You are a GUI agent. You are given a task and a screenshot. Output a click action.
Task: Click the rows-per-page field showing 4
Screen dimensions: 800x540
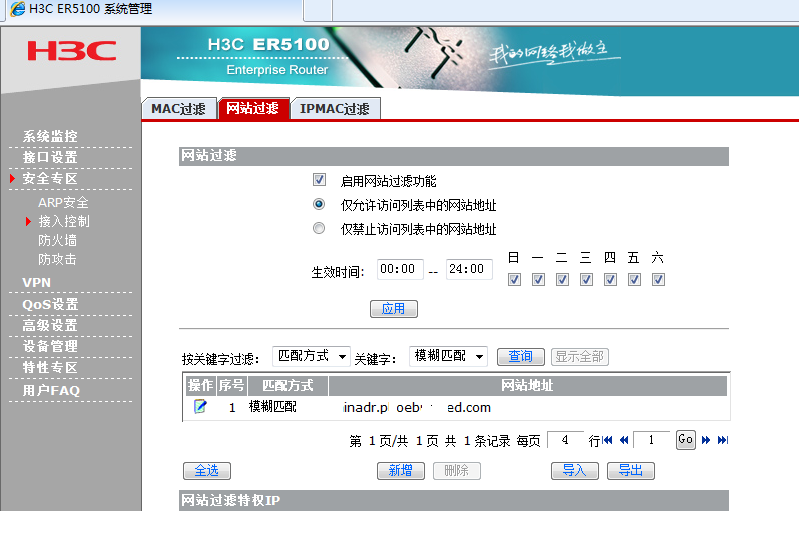point(565,440)
